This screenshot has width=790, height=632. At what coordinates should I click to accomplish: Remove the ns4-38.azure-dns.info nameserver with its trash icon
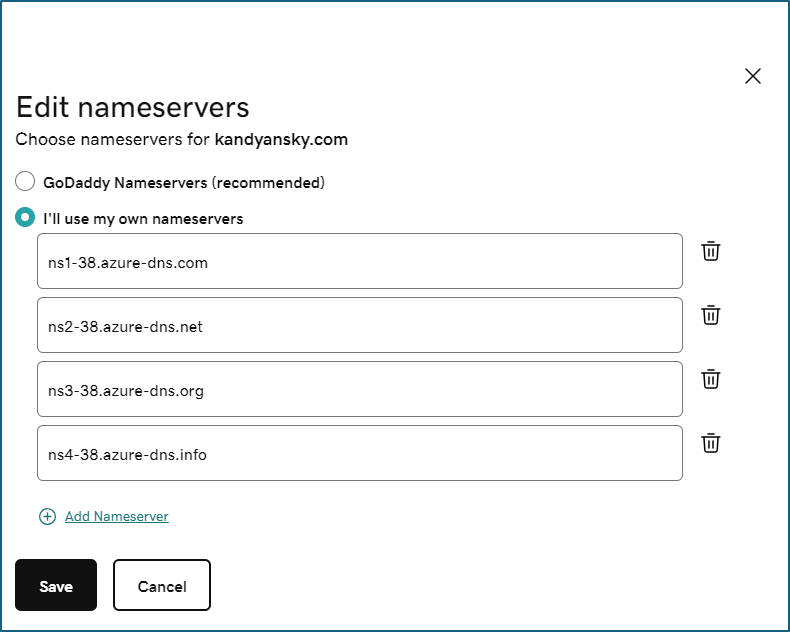710,443
